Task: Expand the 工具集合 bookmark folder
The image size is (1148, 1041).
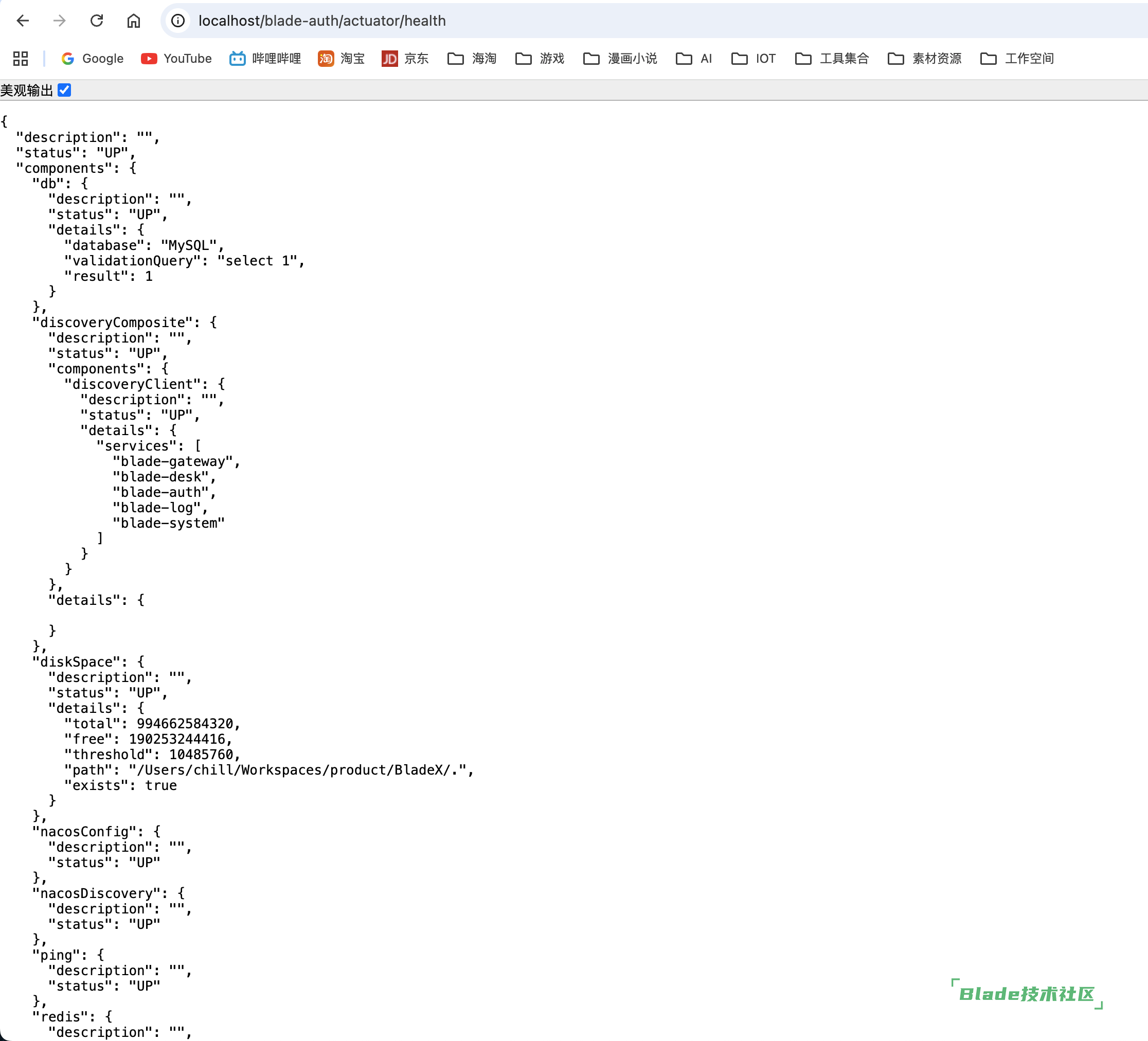Action: (x=832, y=59)
